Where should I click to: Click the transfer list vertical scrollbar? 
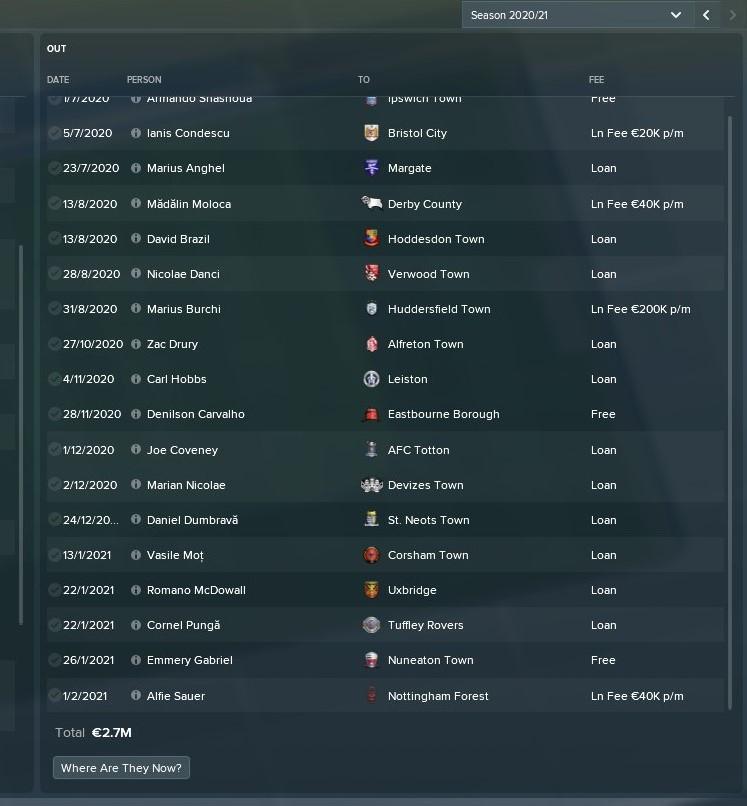(730, 413)
